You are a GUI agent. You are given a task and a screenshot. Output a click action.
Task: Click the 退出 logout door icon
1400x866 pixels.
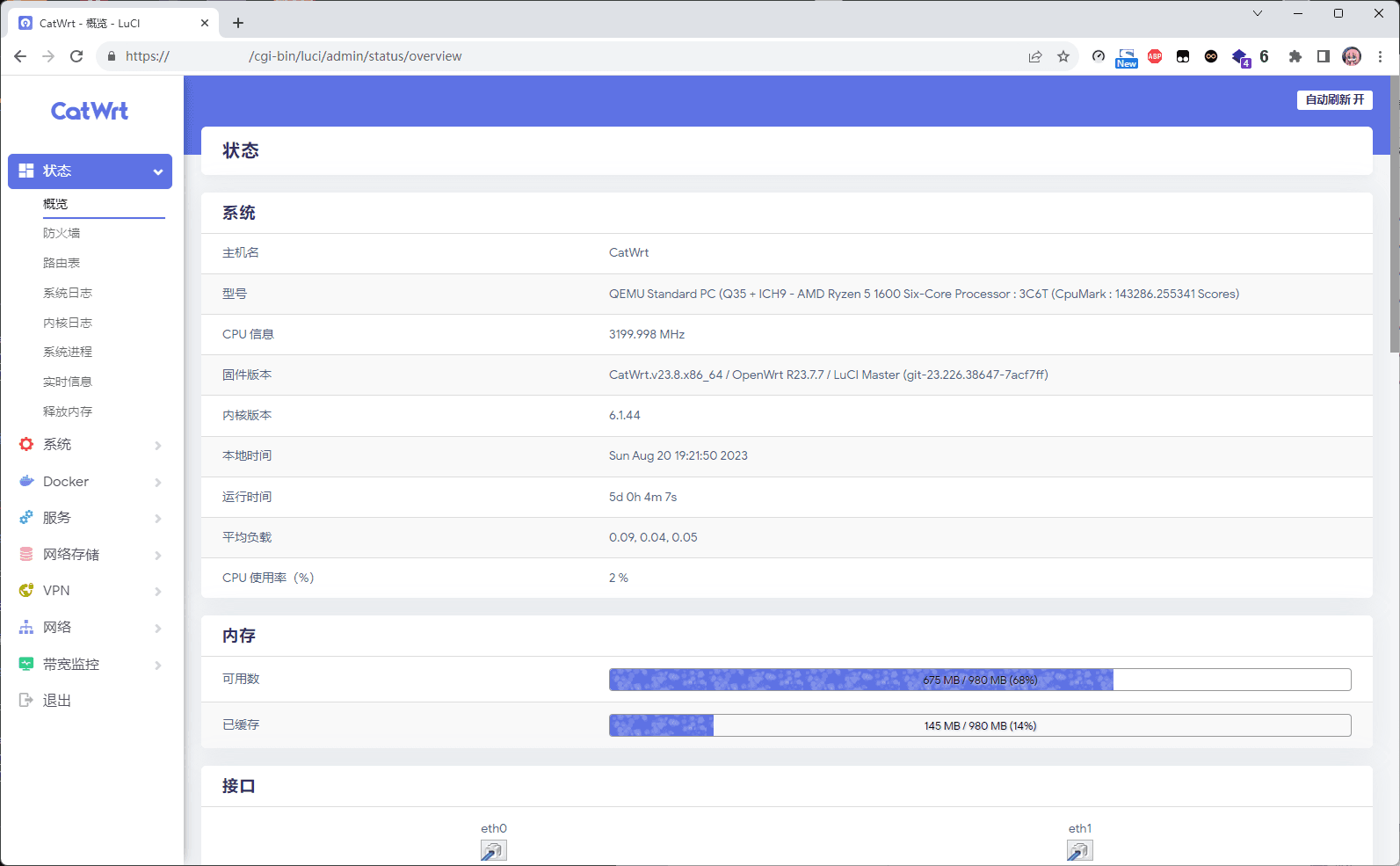click(26, 700)
